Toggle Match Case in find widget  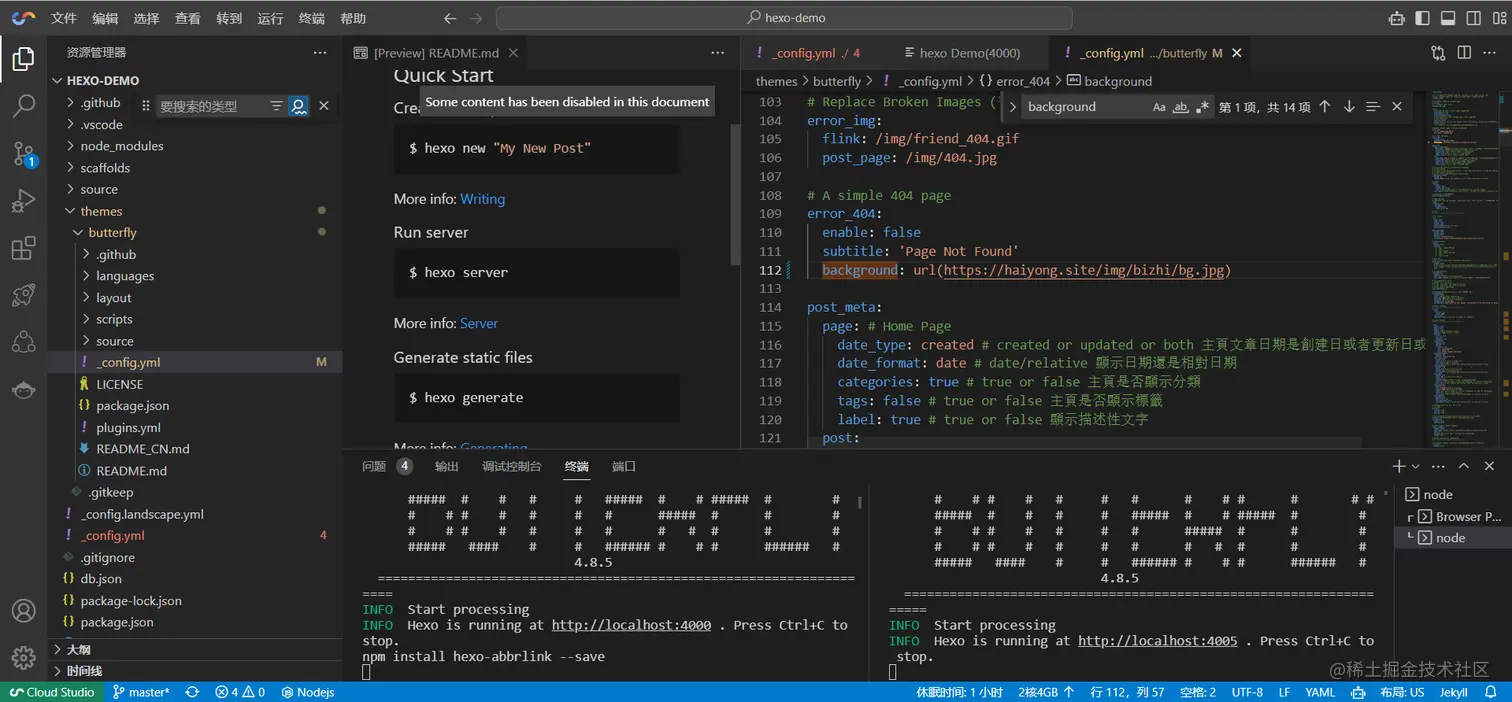click(1159, 107)
